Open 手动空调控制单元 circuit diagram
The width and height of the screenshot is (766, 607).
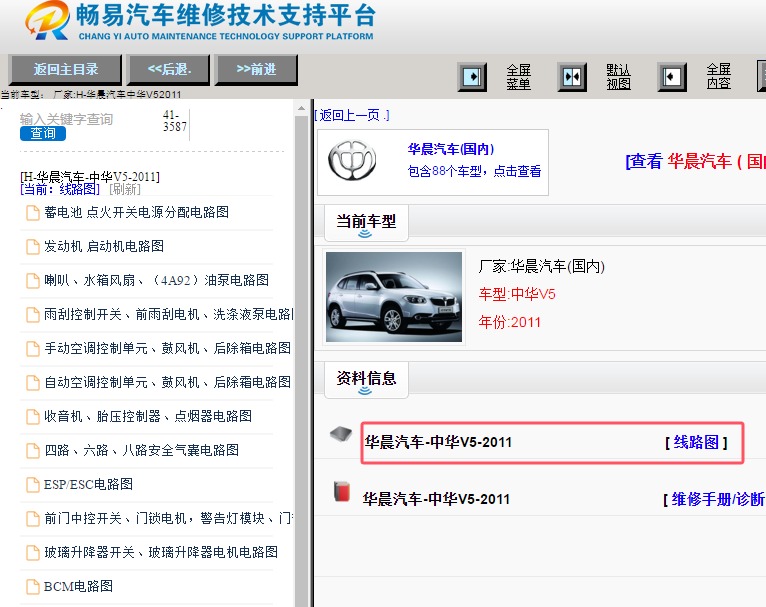click(168, 348)
